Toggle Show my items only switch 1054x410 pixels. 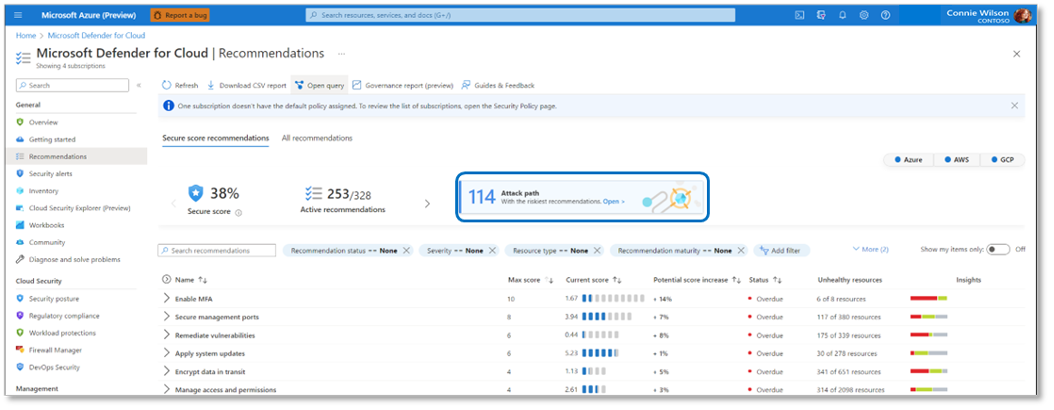point(997,249)
